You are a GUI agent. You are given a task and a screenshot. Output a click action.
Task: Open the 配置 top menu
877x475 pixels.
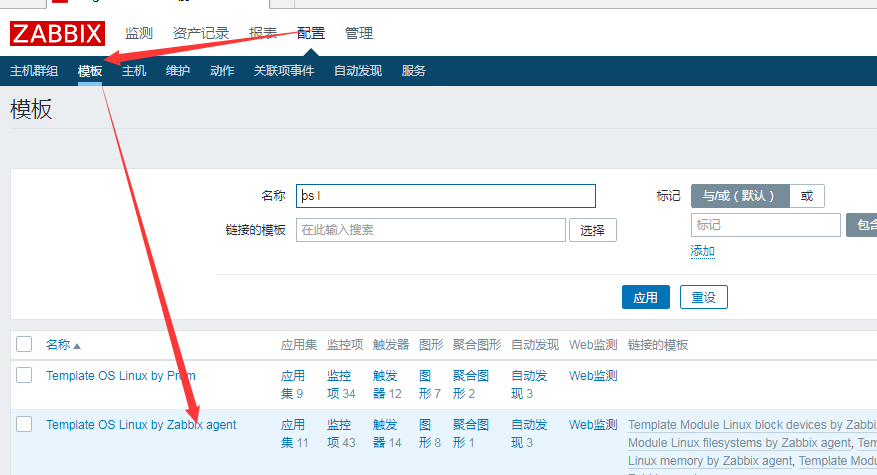click(311, 34)
